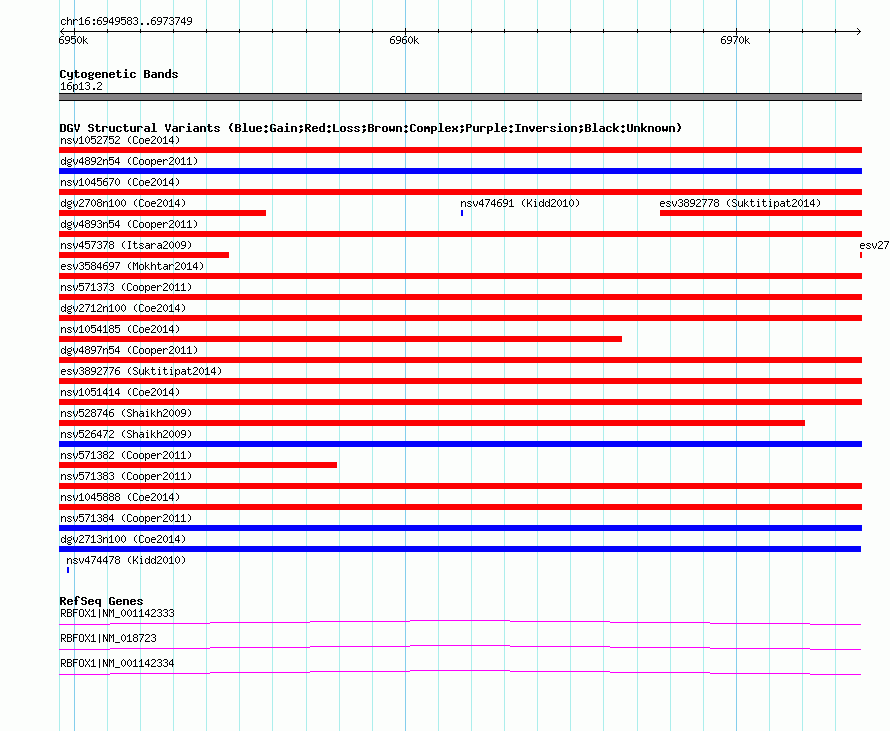Click the esv3892776 (Suktitipat2014) label
This screenshot has width=890, height=731.
(141, 371)
